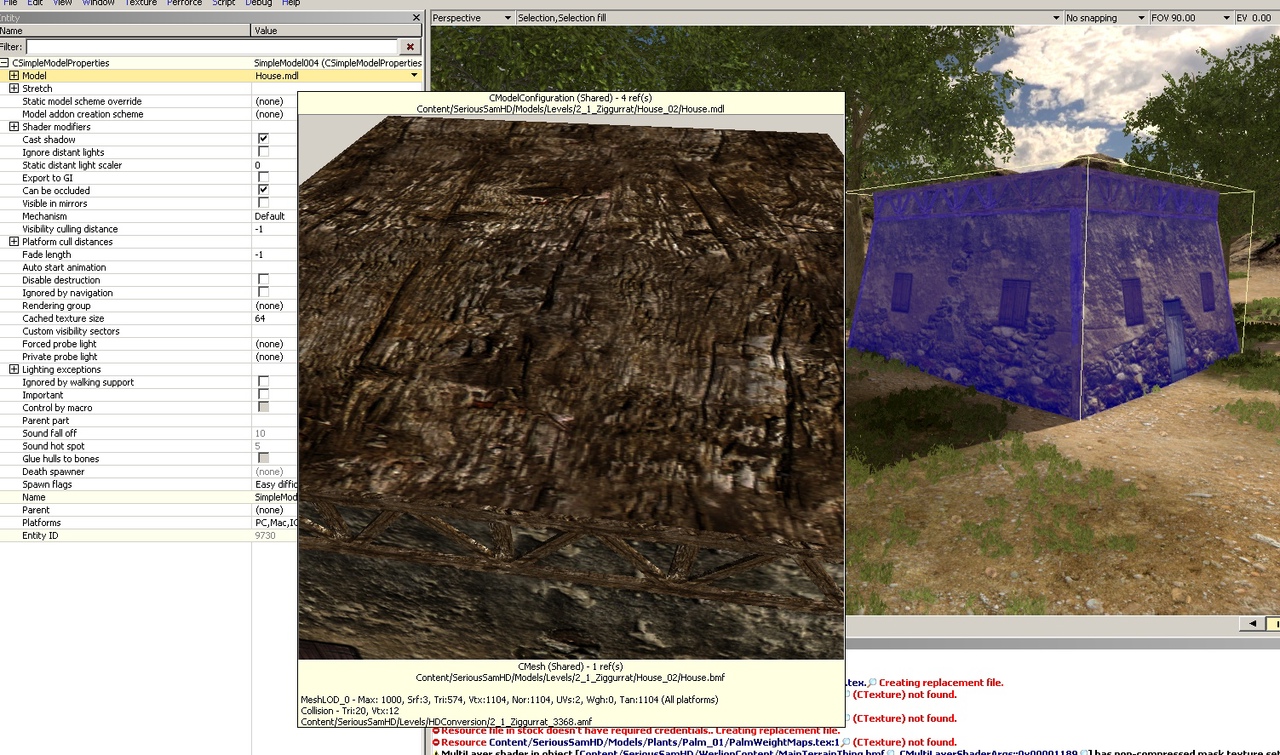Click Death spawner value (none)

269,472
